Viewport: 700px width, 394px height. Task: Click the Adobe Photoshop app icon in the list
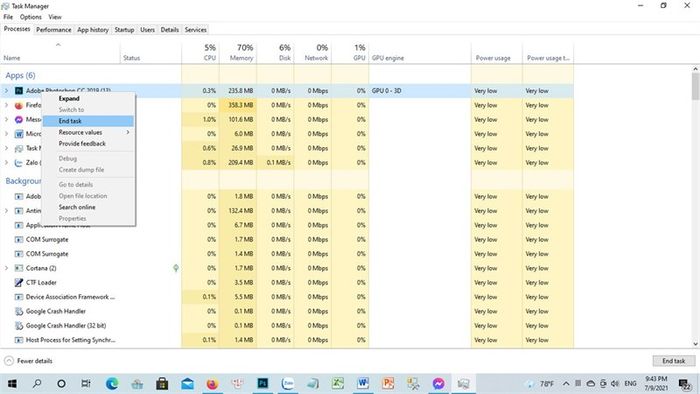pos(19,91)
